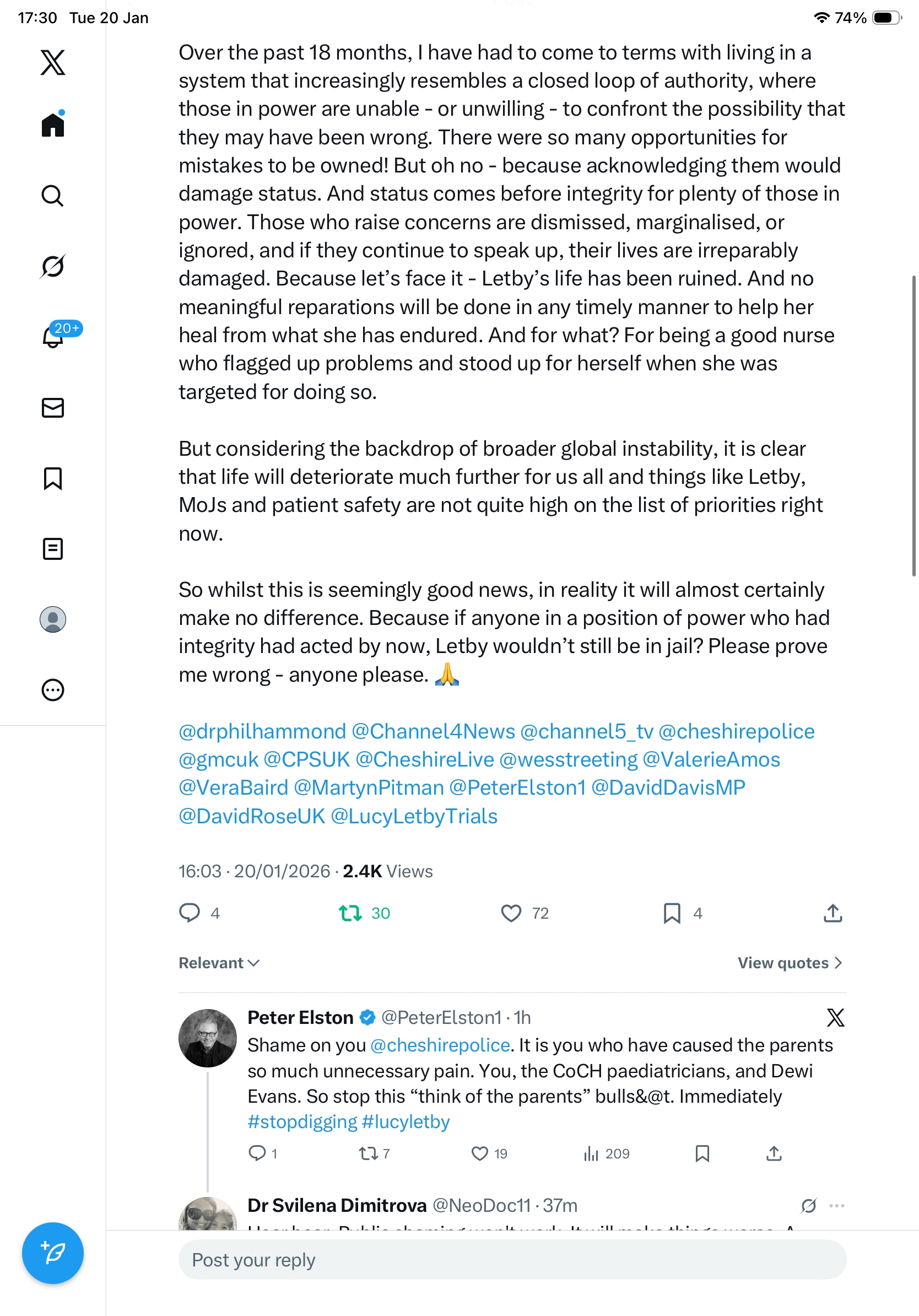Open the Search page icon
Screen dimensions: 919x1316
click(x=53, y=196)
